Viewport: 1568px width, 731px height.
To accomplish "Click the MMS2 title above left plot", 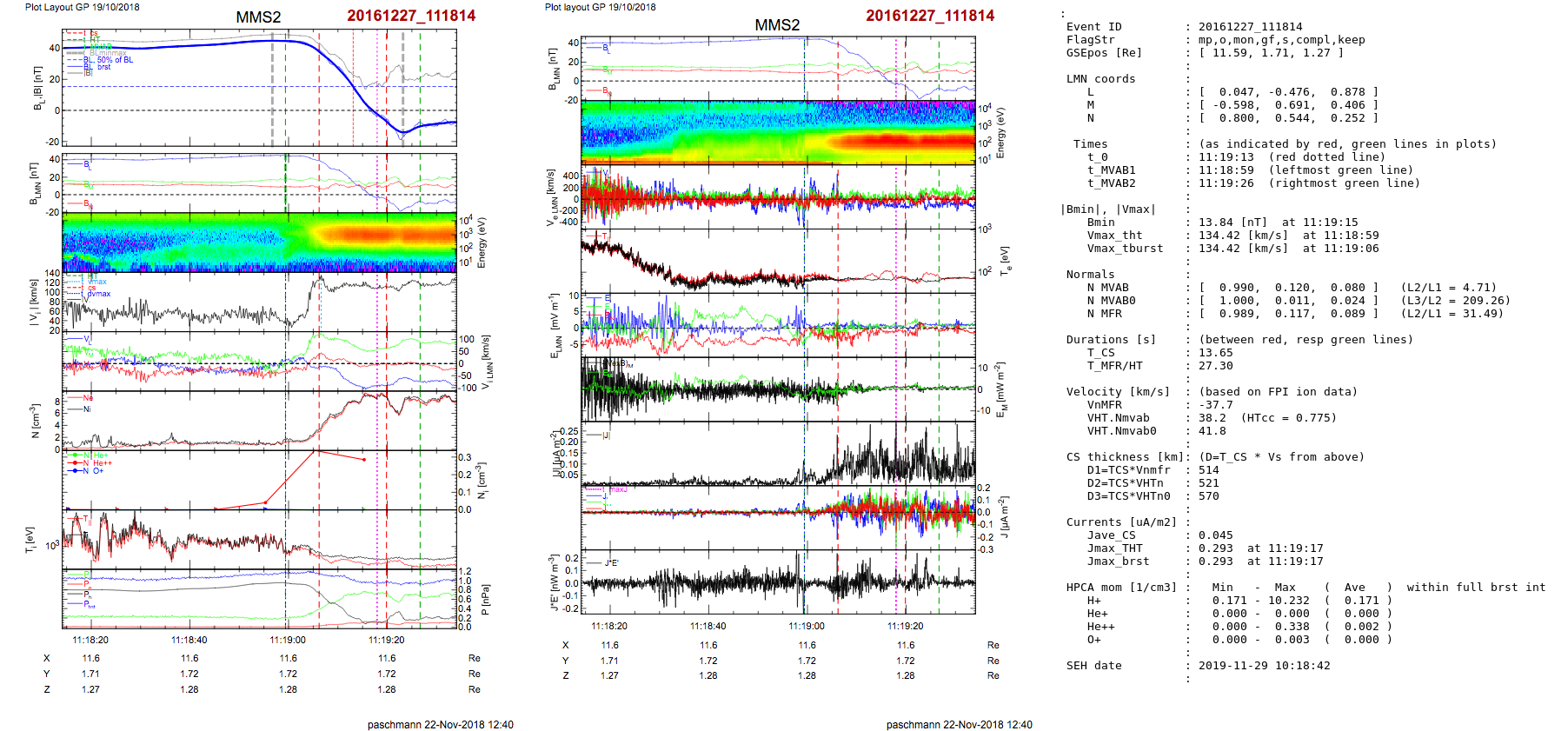I will (258, 17).
